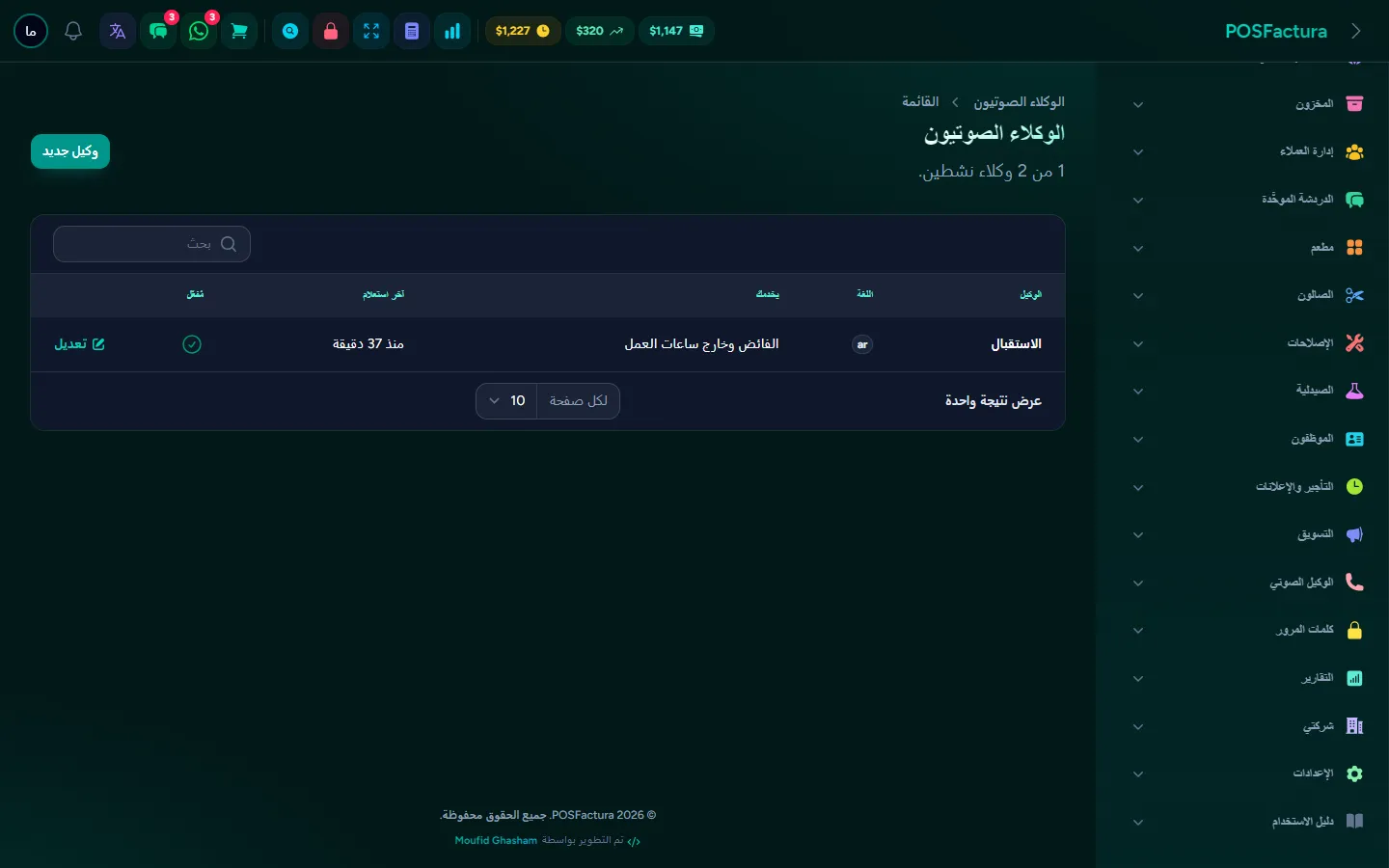Click the الوكلاء الصوتيون breadcrumb link
1389x868 pixels.
[1019, 102]
